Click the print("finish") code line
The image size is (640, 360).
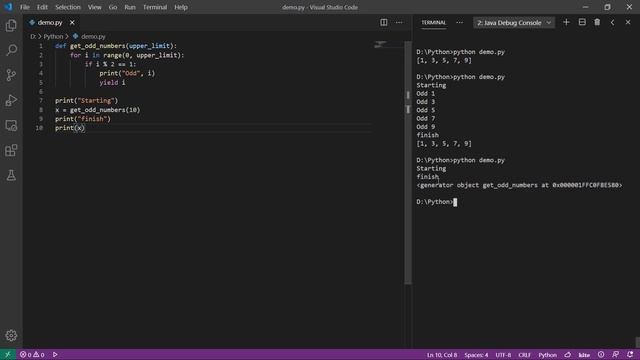83,119
